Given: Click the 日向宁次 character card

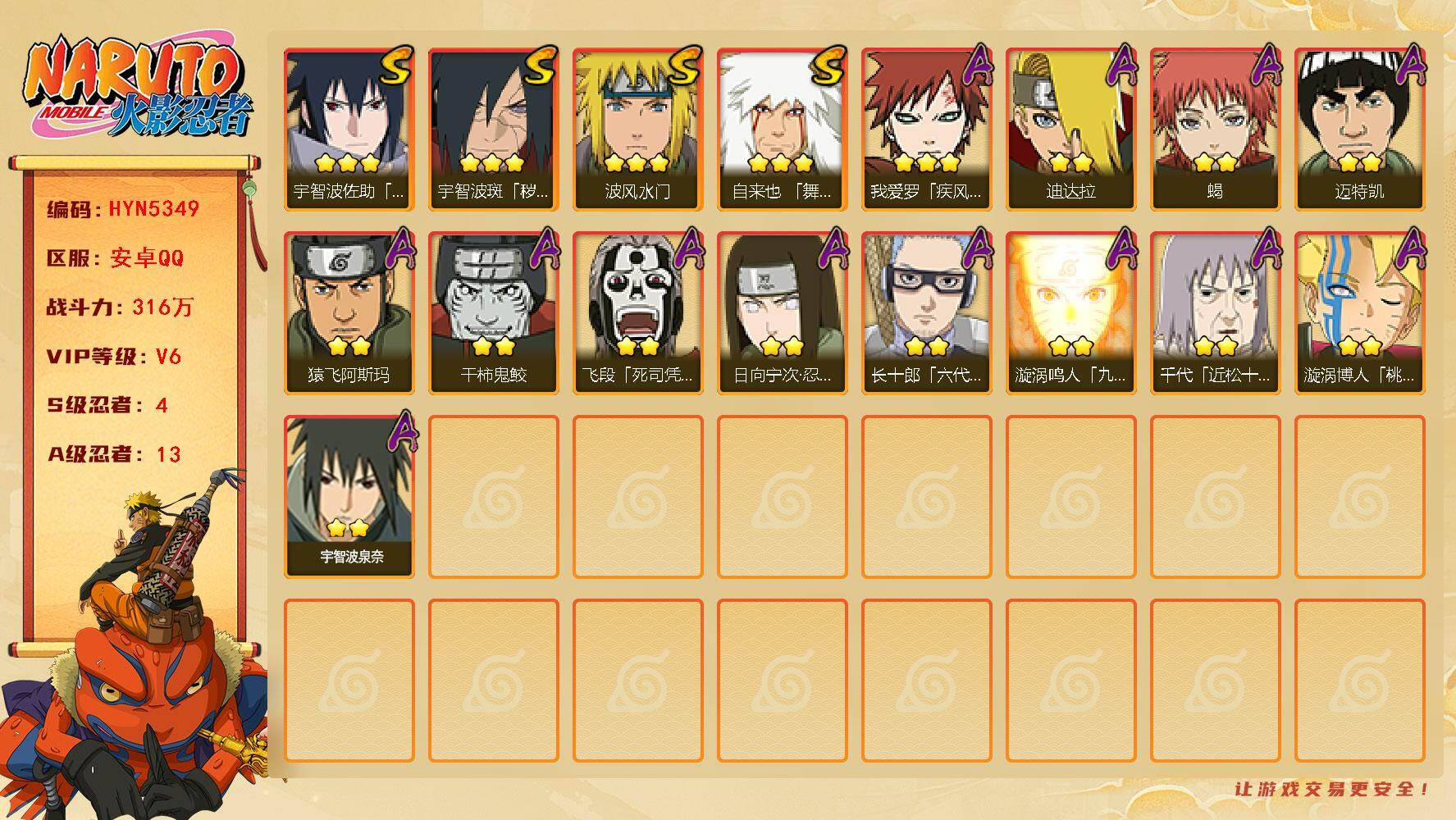Looking at the screenshot, I should click(782, 313).
